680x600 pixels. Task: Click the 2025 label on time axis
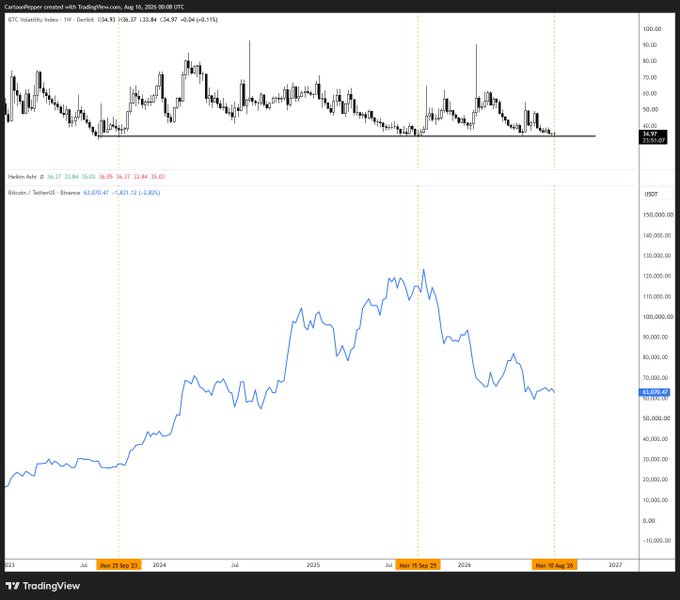[x=313, y=565]
